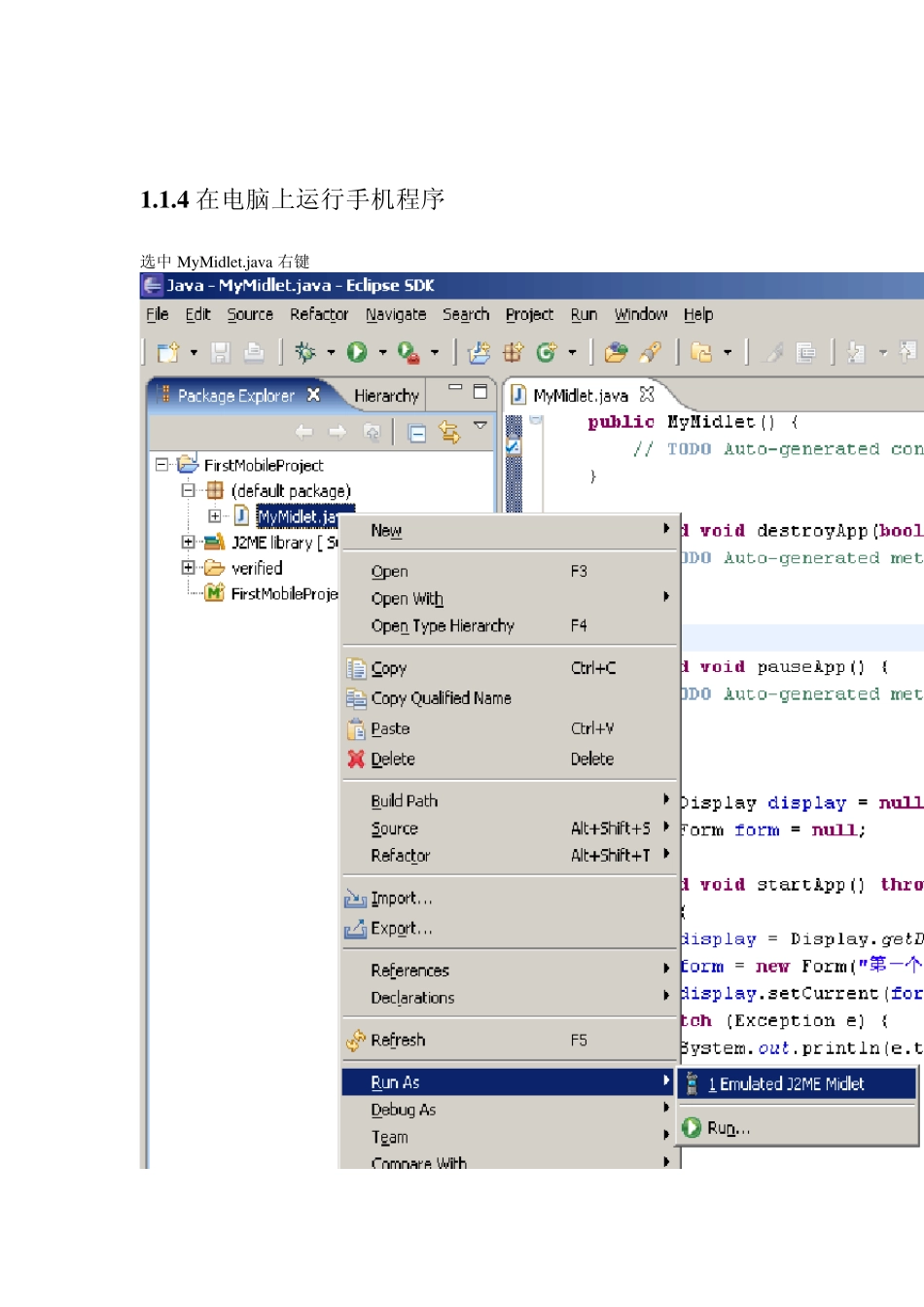
Task: Click the New Java Class icon
Action: [x=547, y=352]
